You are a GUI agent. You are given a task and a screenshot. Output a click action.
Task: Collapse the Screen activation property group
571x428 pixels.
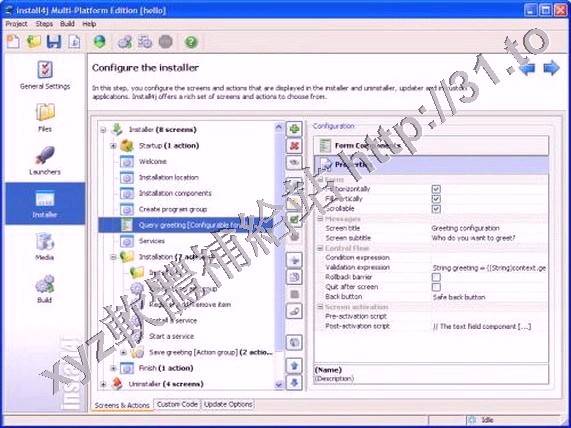tap(320, 307)
